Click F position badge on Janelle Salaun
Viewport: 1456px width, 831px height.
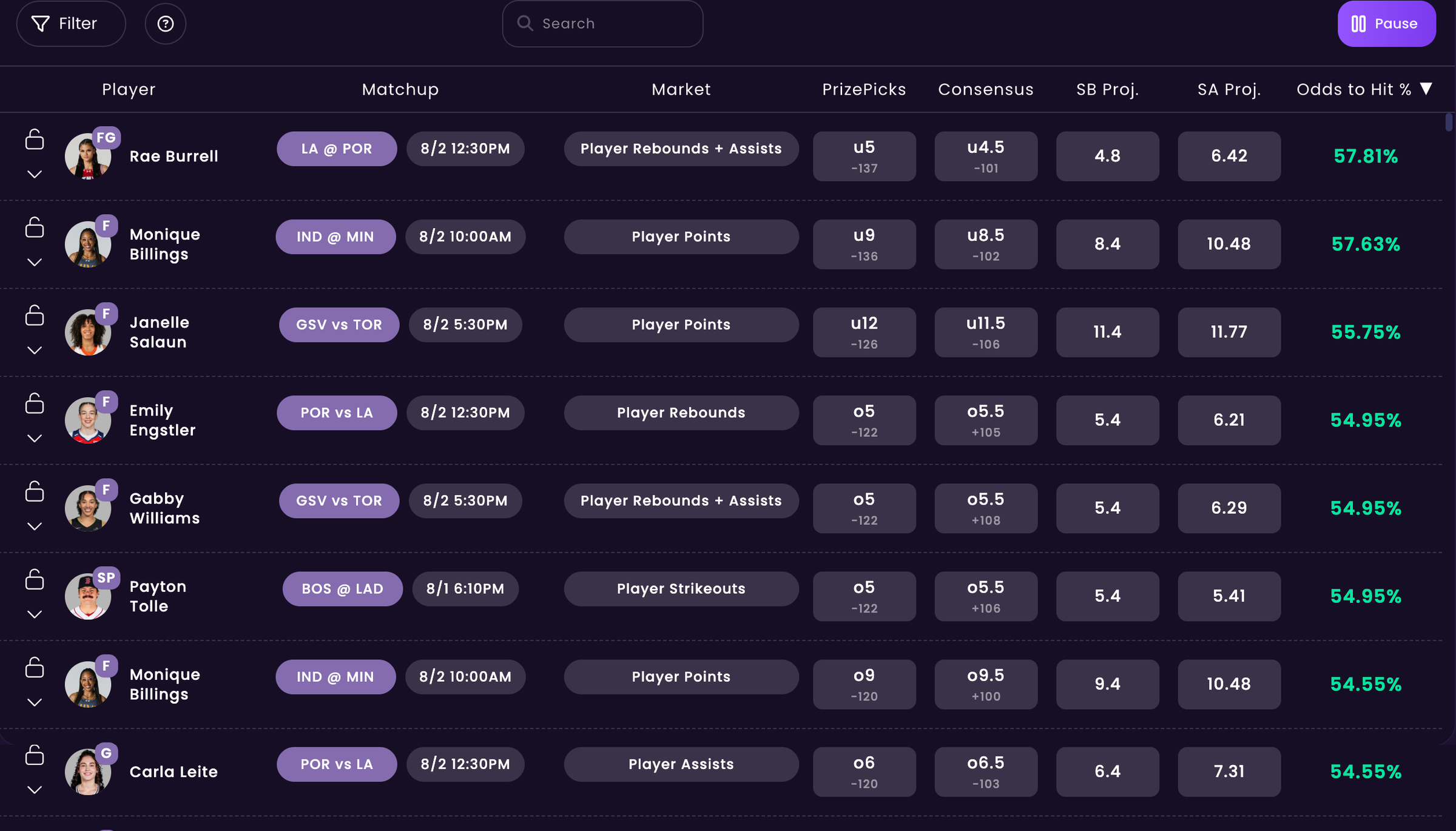pos(106,314)
